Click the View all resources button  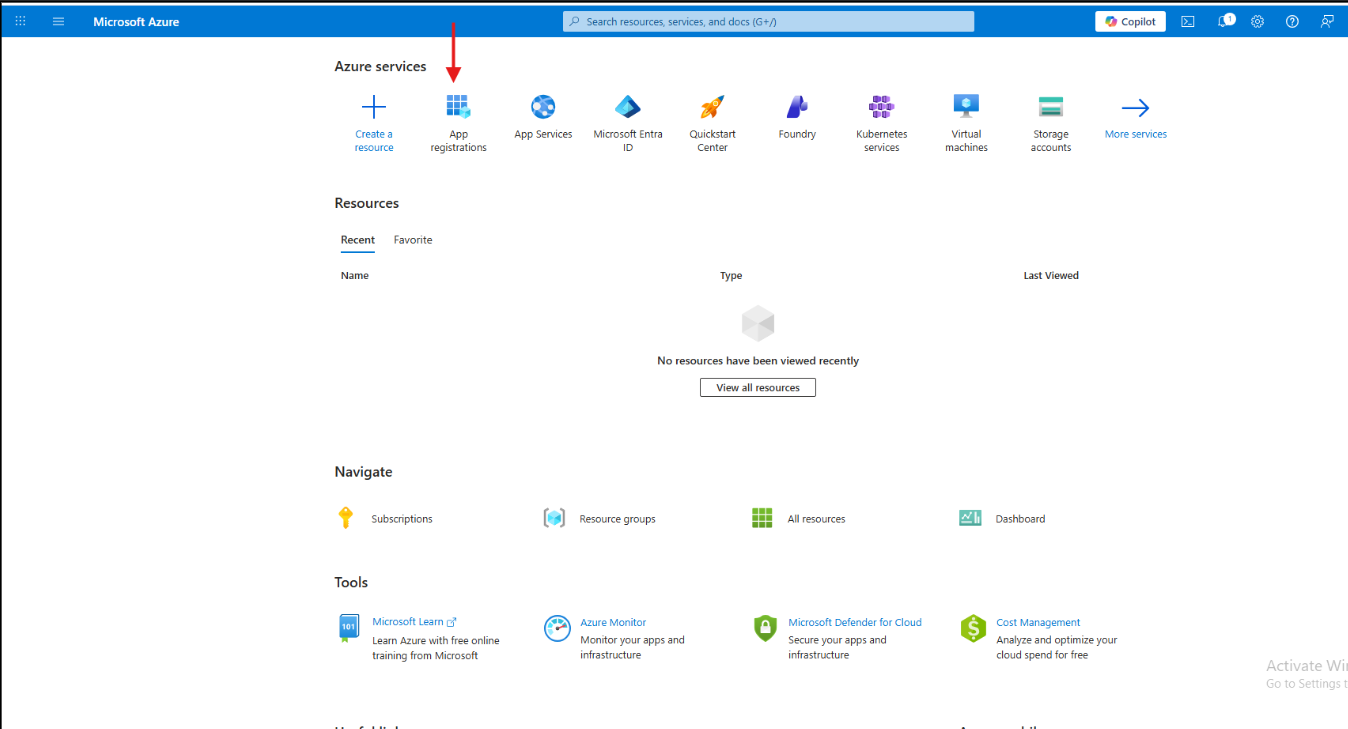[x=758, y=387]
